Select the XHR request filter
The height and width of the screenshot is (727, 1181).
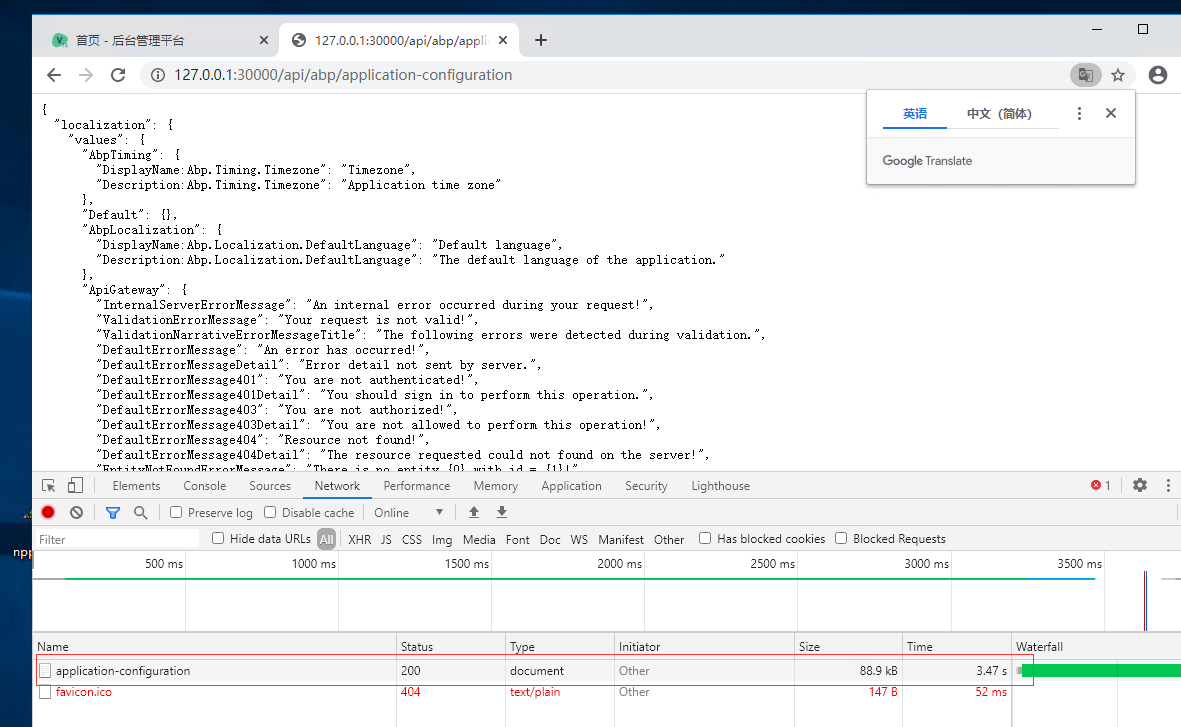click(359, 538)
